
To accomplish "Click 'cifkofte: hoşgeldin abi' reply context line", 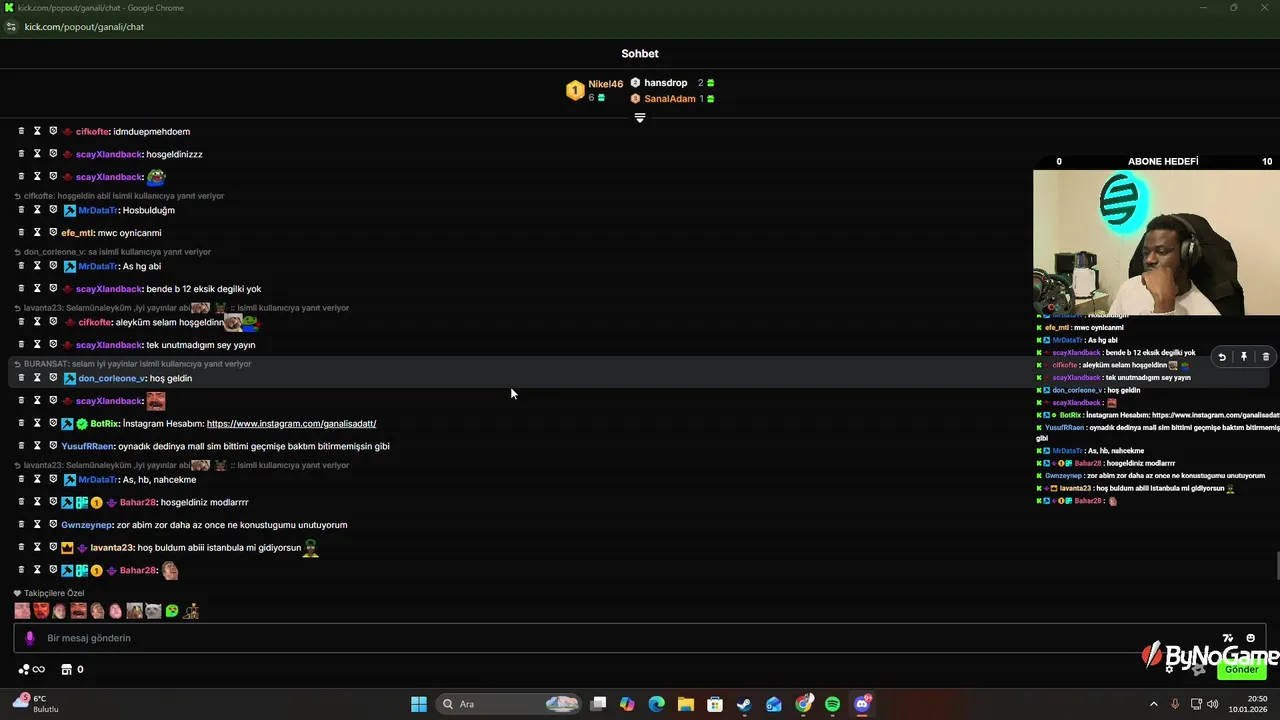I will 119,196.
